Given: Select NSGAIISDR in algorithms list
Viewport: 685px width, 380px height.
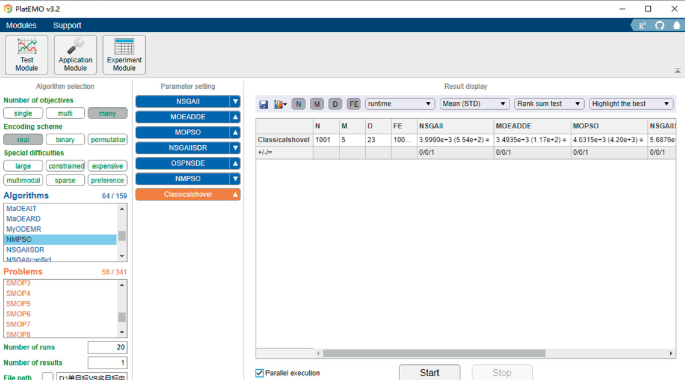Looking at the screenshot, I should (60, 250).
